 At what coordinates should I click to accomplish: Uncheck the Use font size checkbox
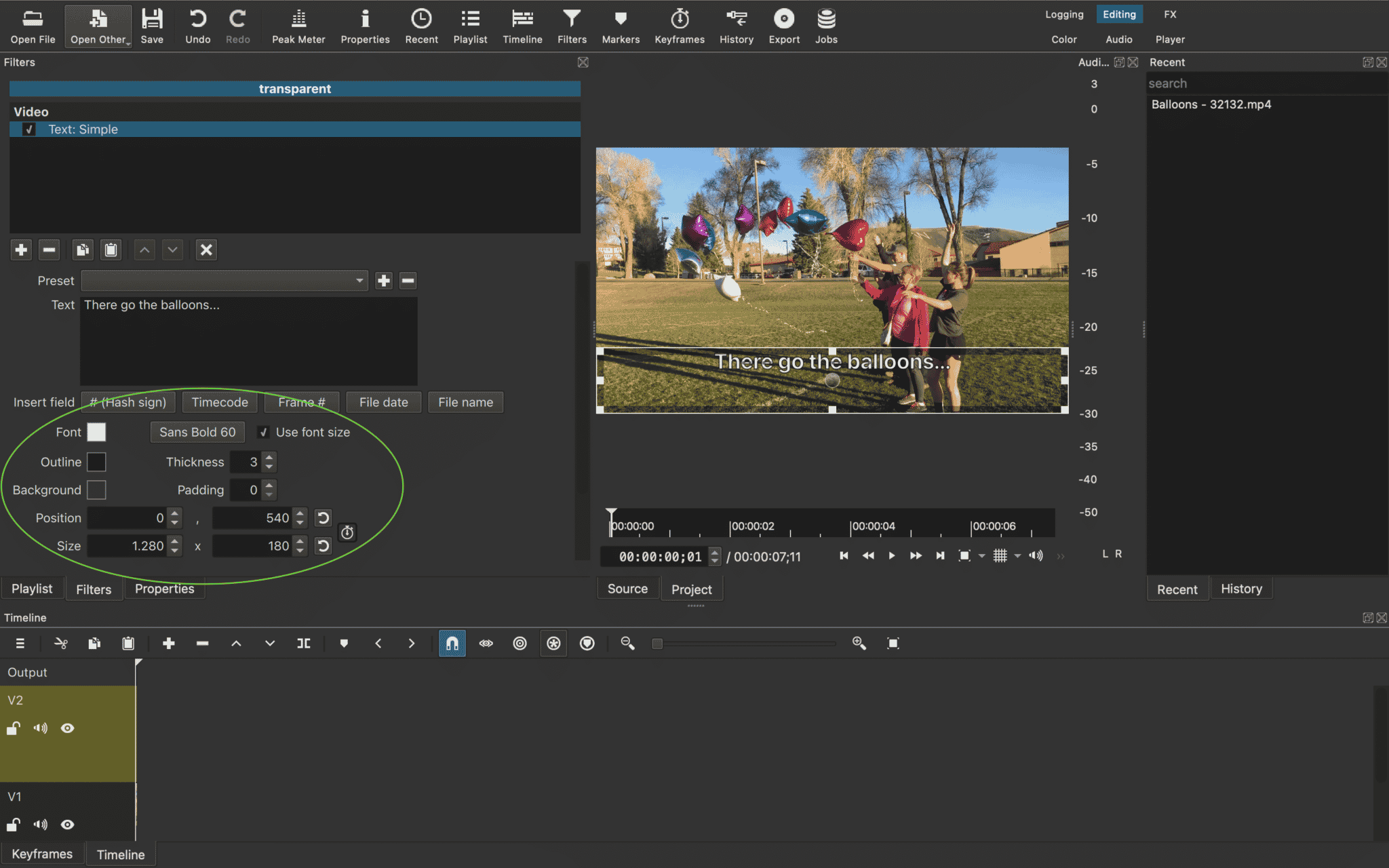tap(264, 432)
